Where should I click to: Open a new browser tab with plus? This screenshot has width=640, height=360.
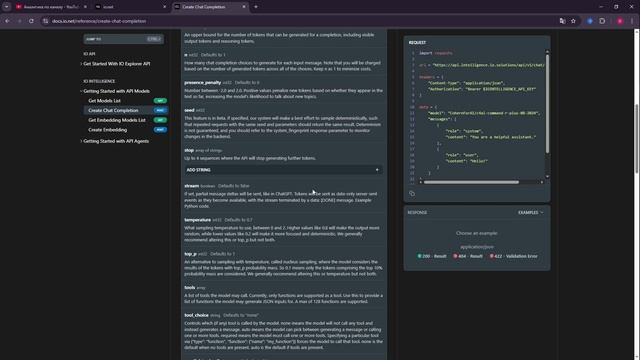tap(256, 7)
